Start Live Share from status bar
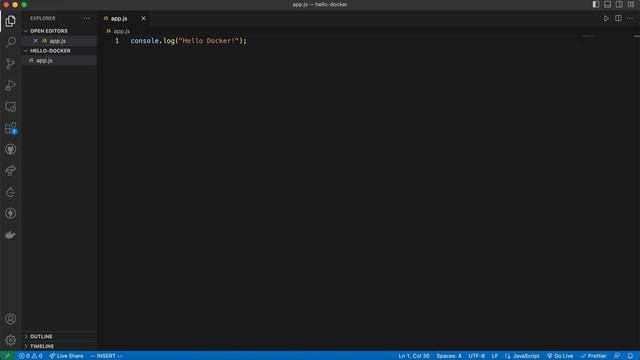 [66, 356]
